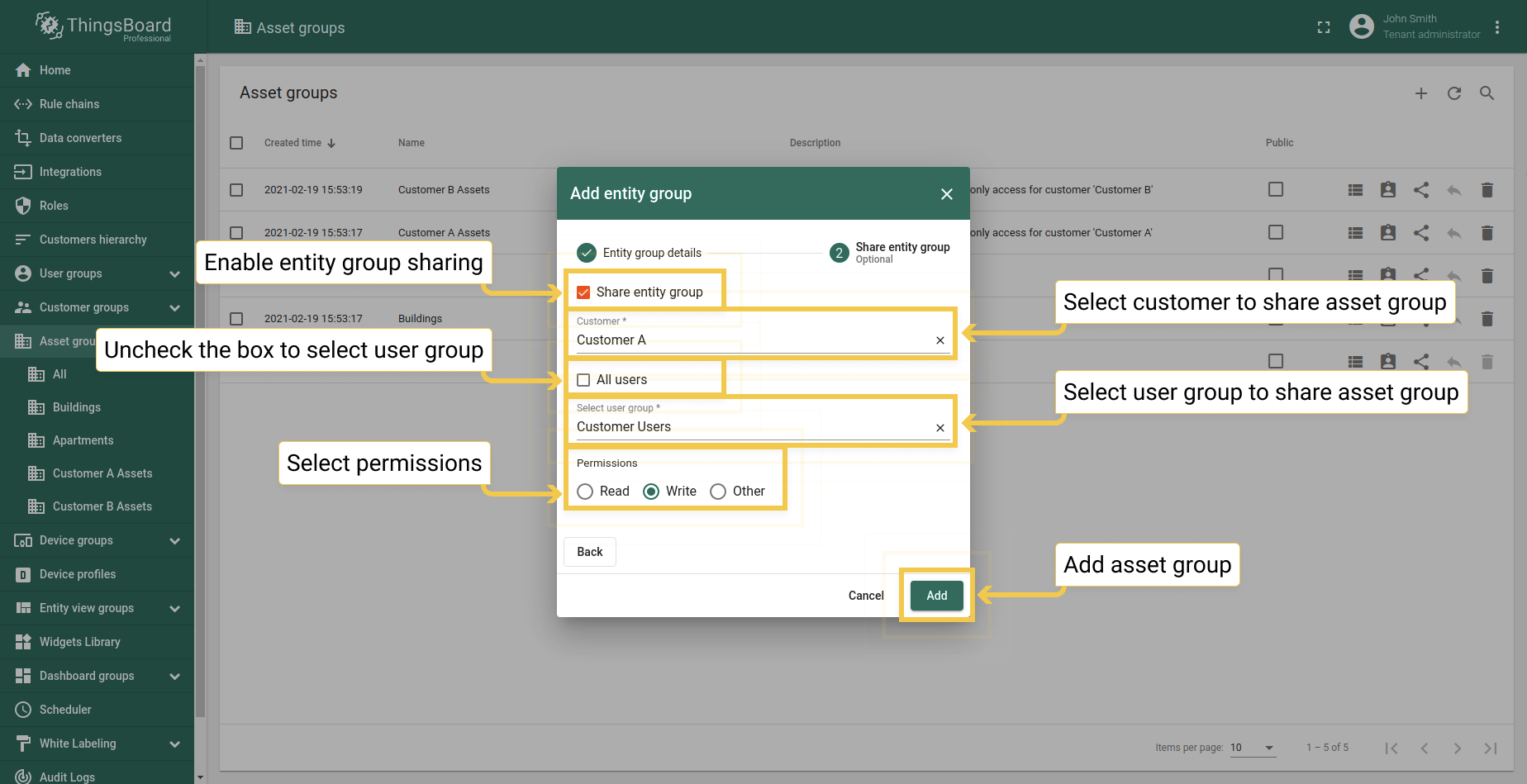Sort table by Name column header
The width and height of the screenshot is (1527, 784).
pos(411,143)
